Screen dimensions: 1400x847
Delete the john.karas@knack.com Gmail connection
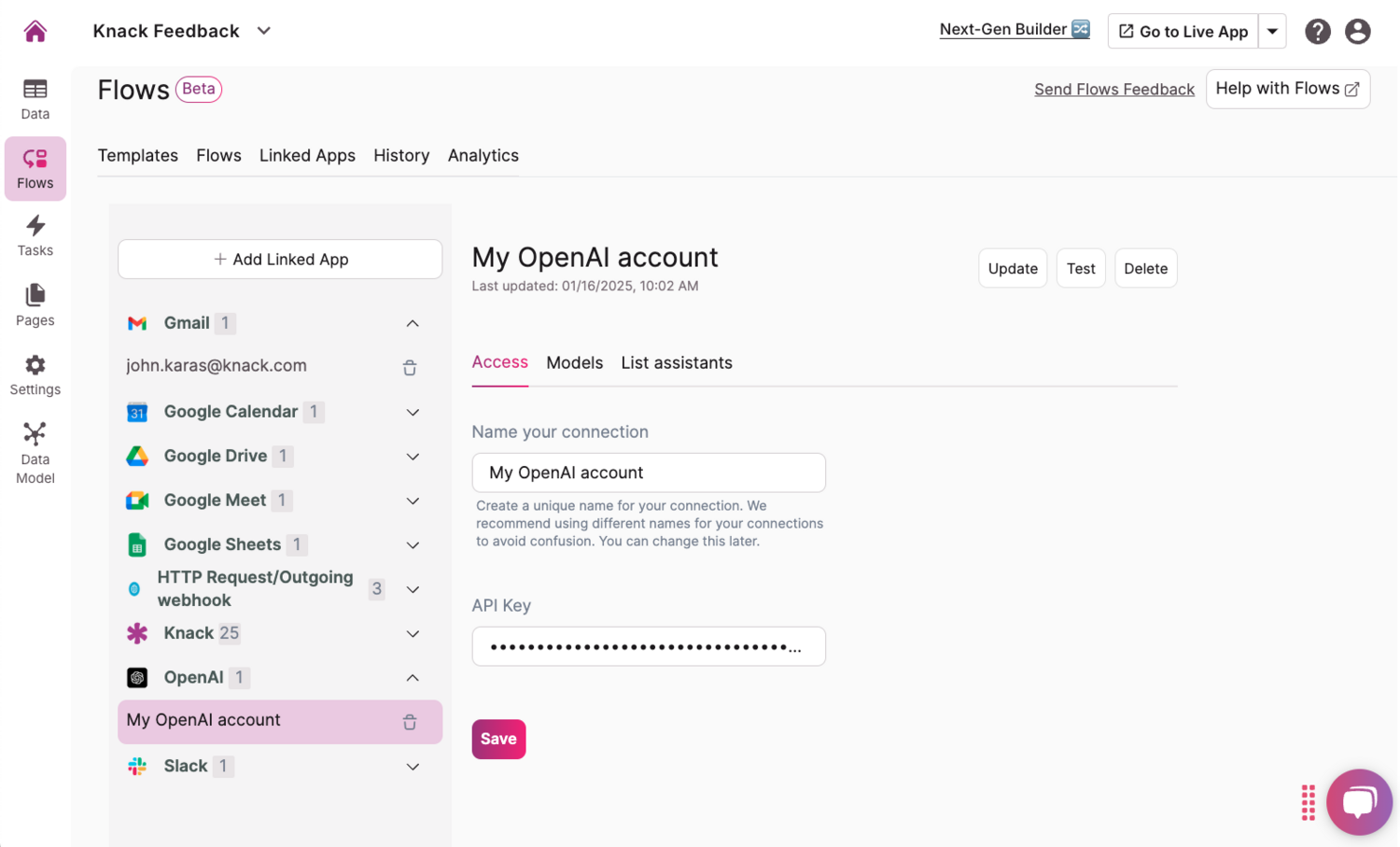tap(410, 368)
